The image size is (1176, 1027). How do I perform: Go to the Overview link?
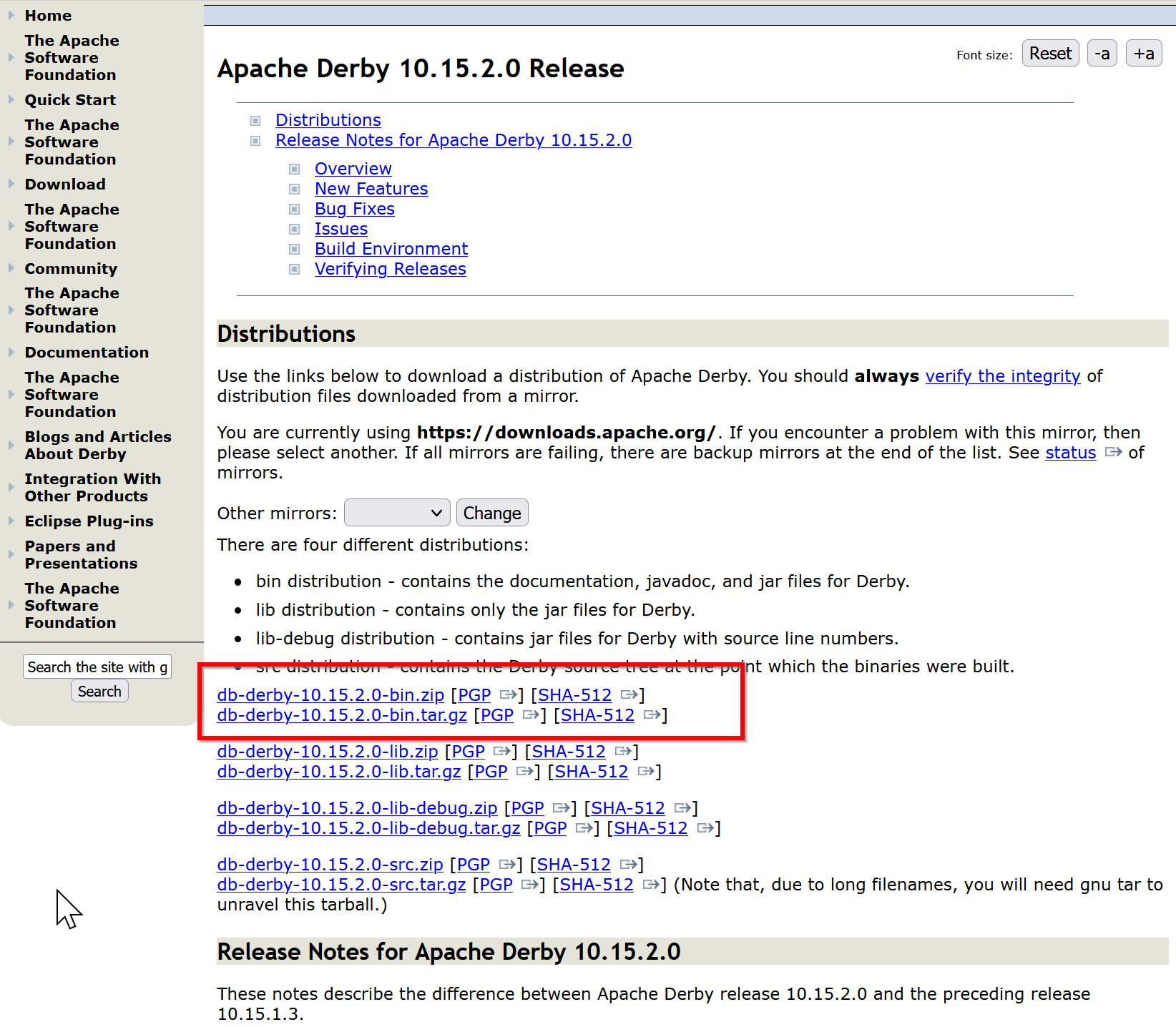pyautogui.click(x=353, y=168)
